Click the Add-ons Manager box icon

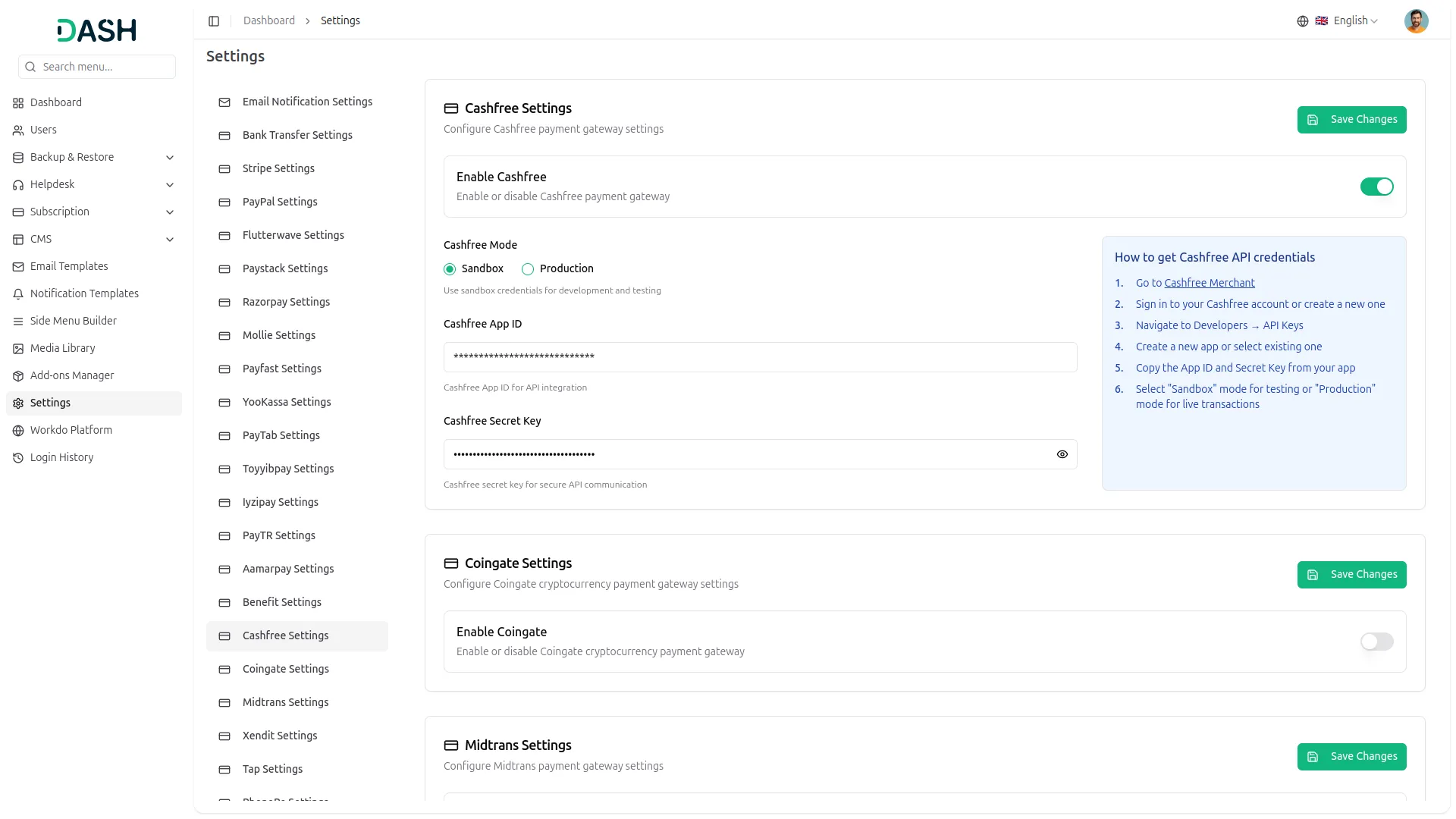click(18, 376)
